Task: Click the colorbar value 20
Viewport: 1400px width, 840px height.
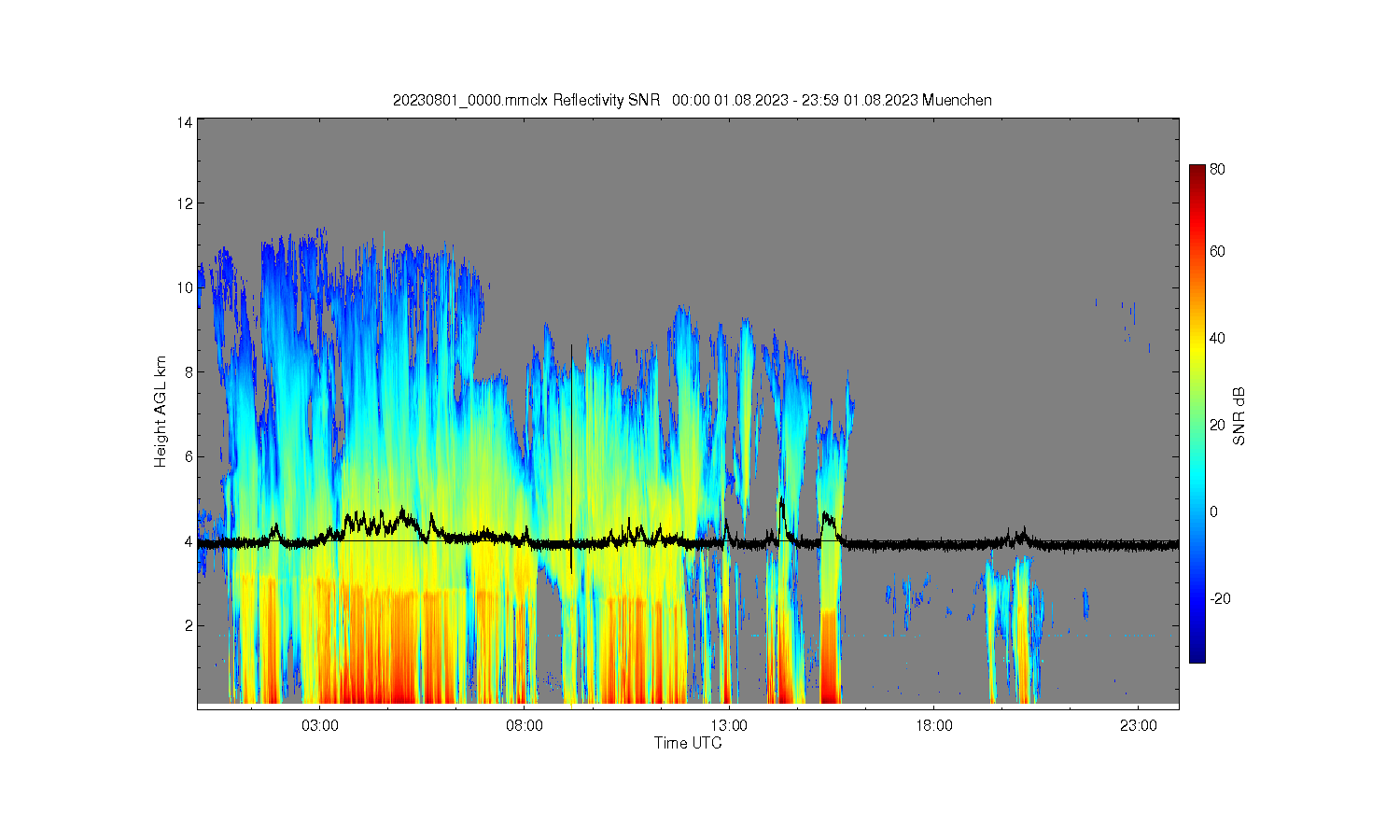Action: (x=1218, y=425)
